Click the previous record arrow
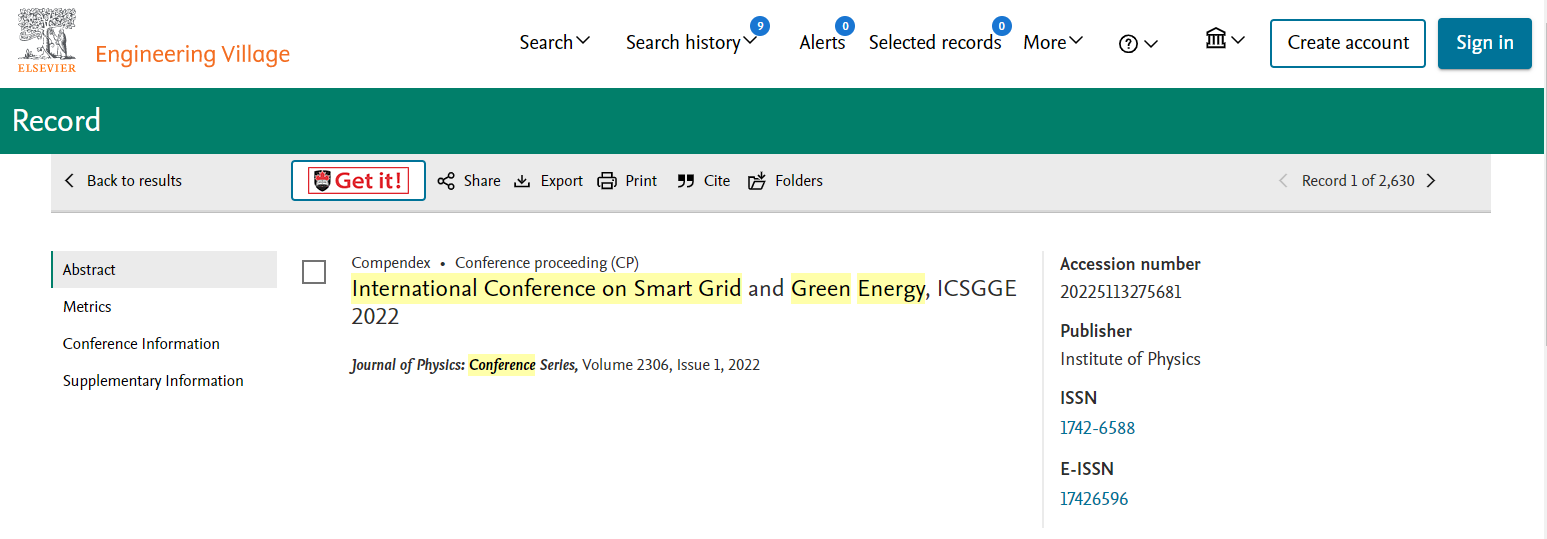The width and height of the screenshot is (1547, 539). click(x=1284, y=181)
